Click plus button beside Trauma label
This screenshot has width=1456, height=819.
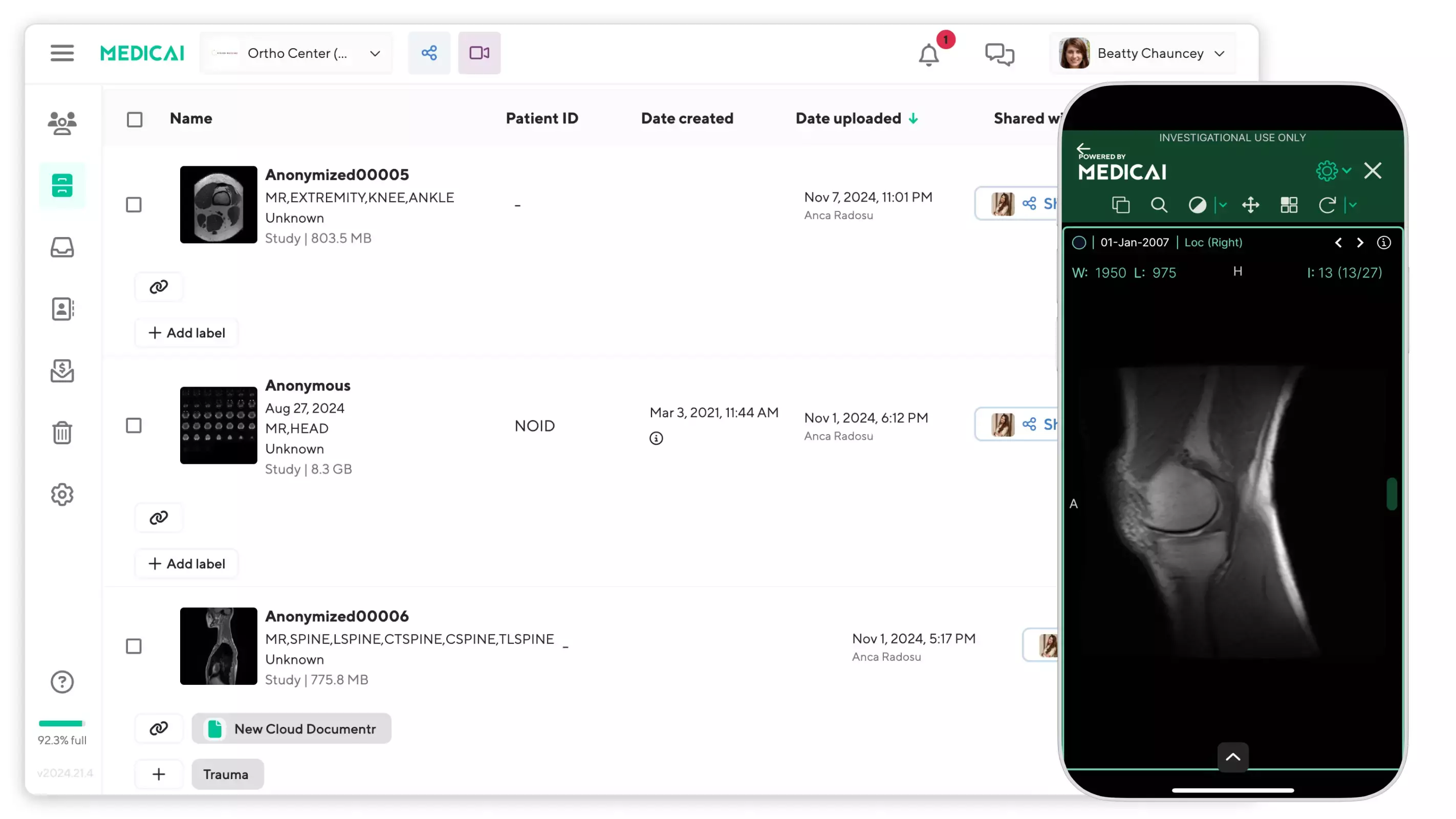click(159, 774)
